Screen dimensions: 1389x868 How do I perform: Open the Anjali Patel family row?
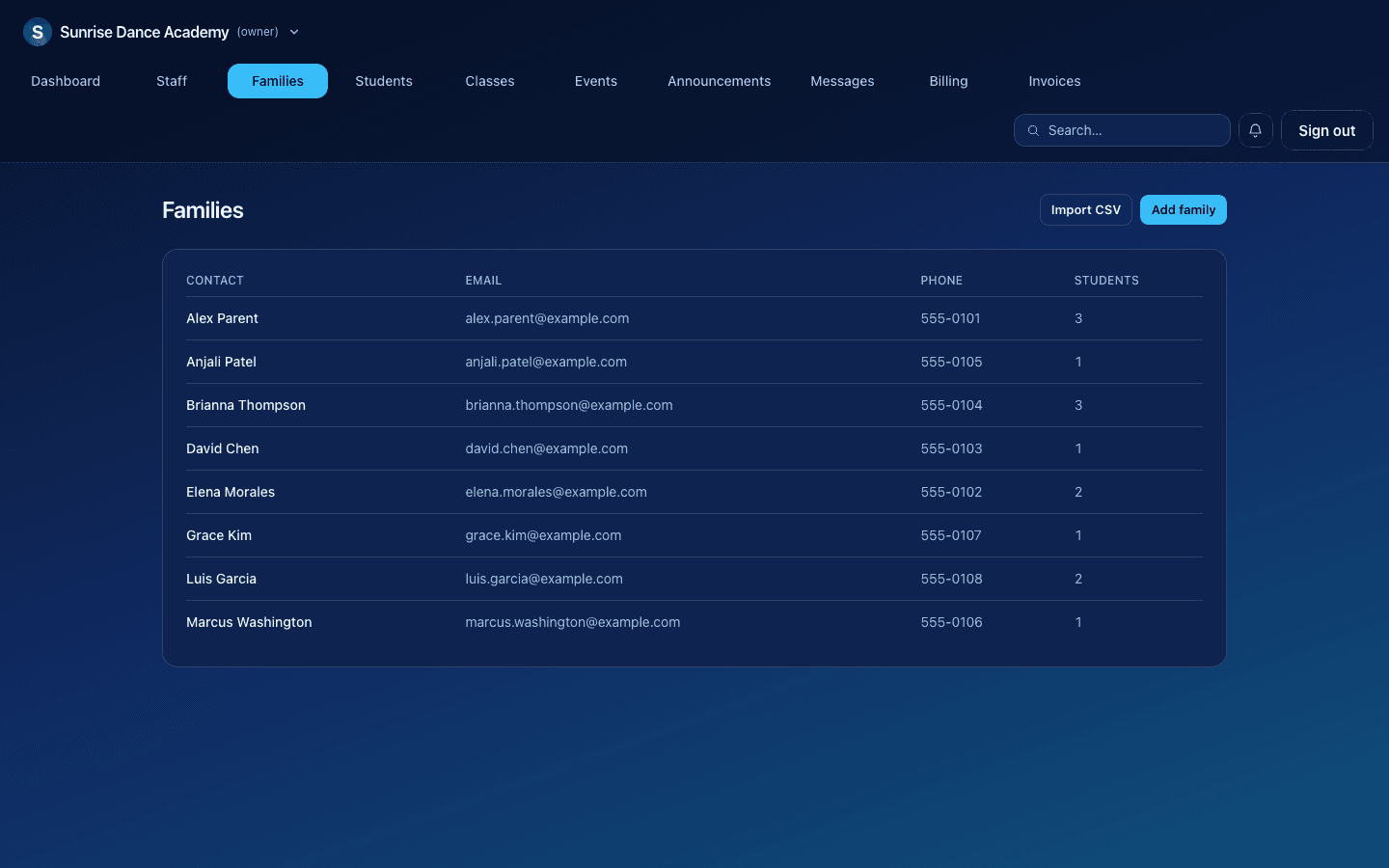click(694, 362)
